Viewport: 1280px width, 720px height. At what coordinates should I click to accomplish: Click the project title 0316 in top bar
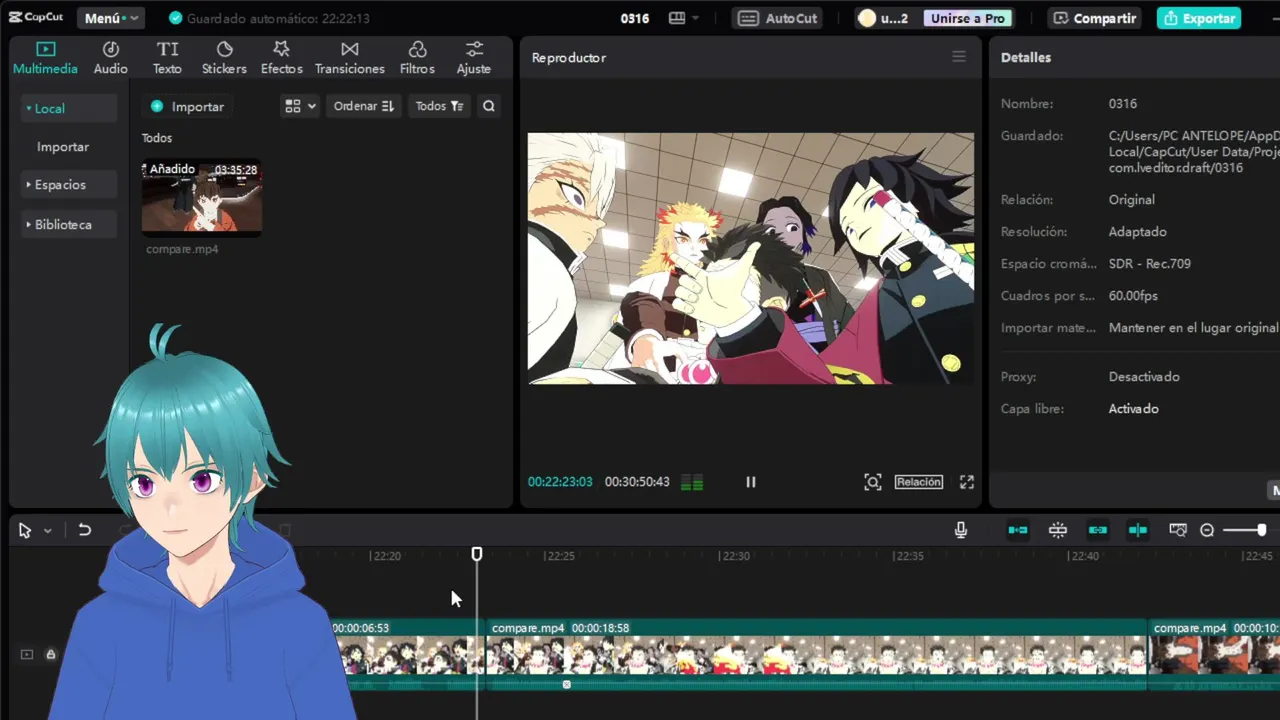[635, 18]
